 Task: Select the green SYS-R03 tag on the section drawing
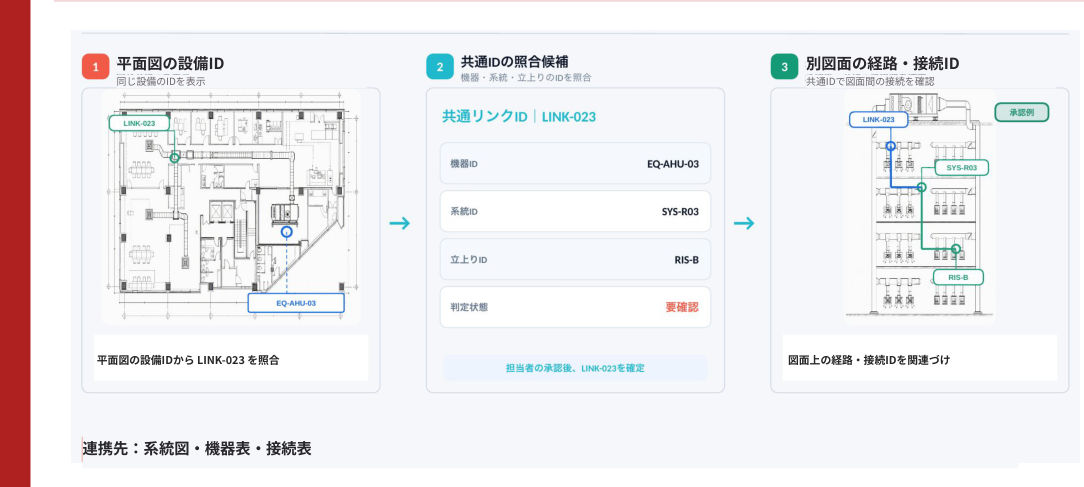[x=962, y=168]
